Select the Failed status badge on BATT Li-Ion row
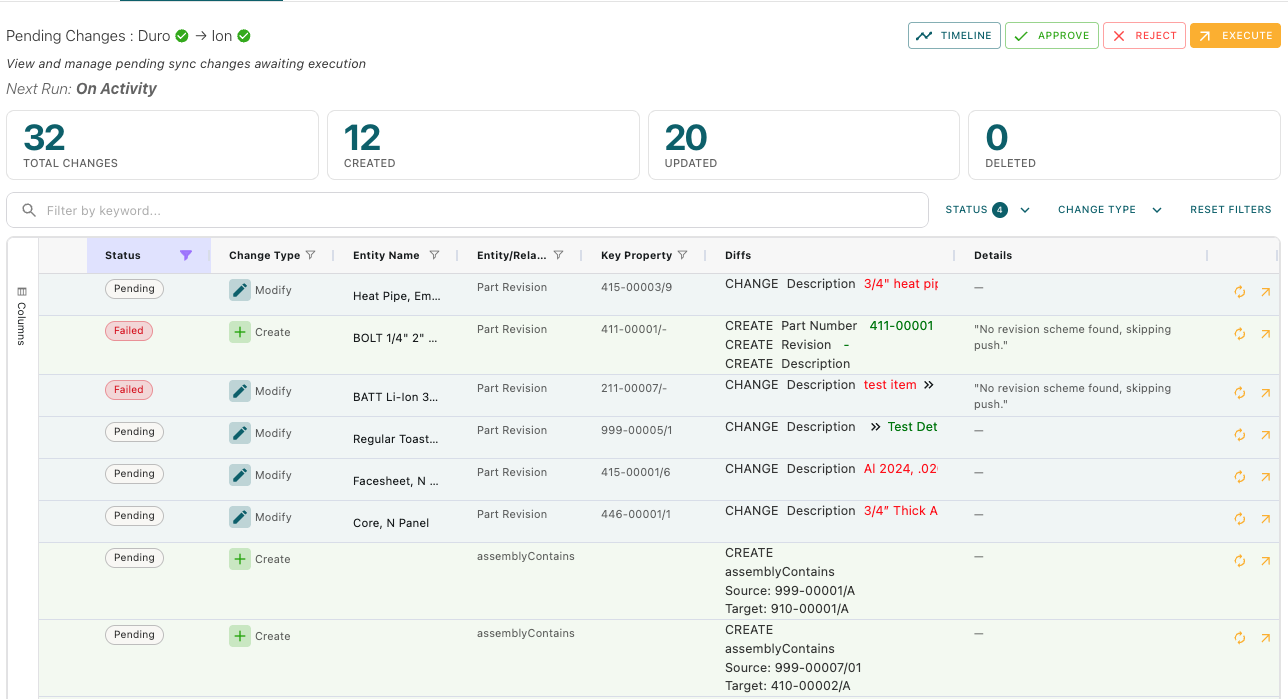1288x699 pixels. [x=129, y=390]
